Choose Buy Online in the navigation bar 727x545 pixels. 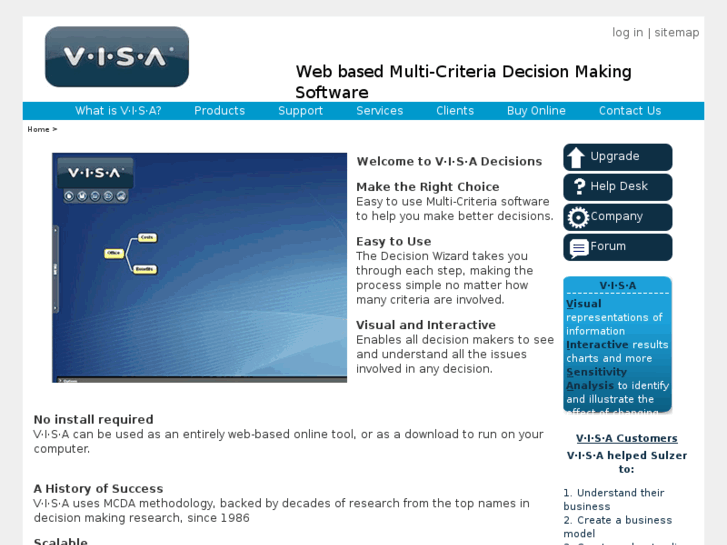tap(536, 111)
